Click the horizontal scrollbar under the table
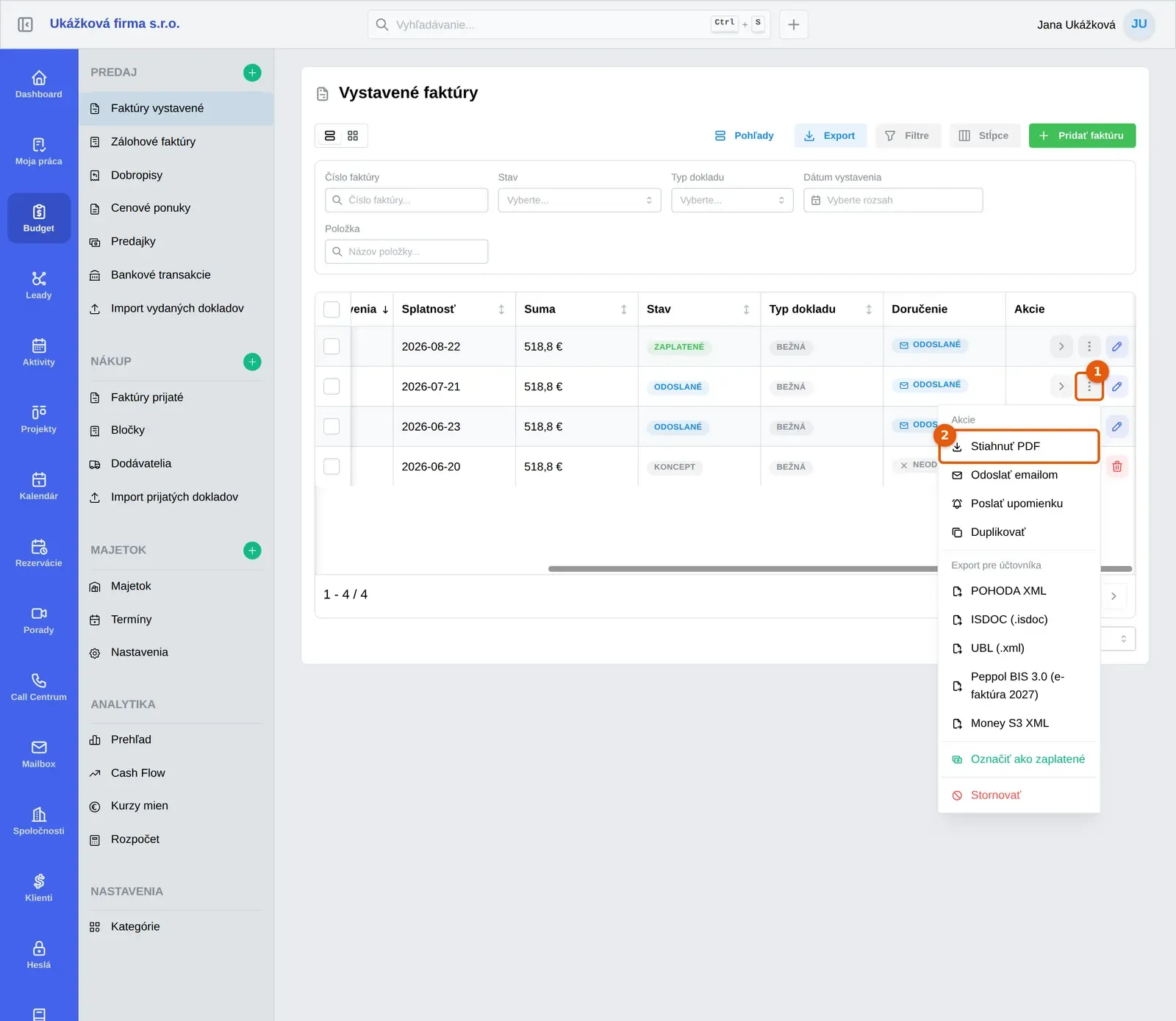This screenshot has height=1021, width=1176. (x=742, y=569)
